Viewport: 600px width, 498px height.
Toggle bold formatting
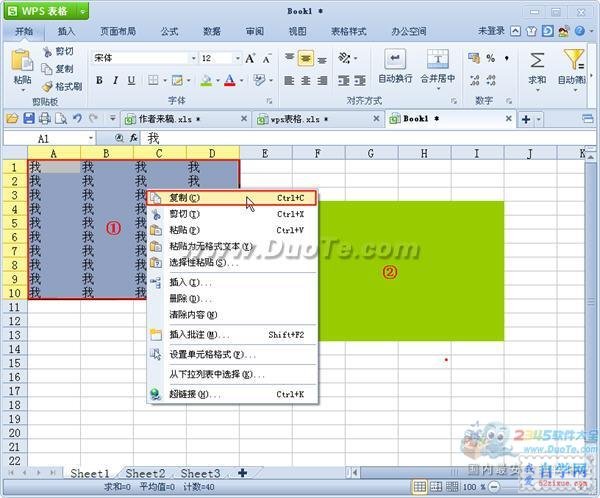click(x=99, y=80)
